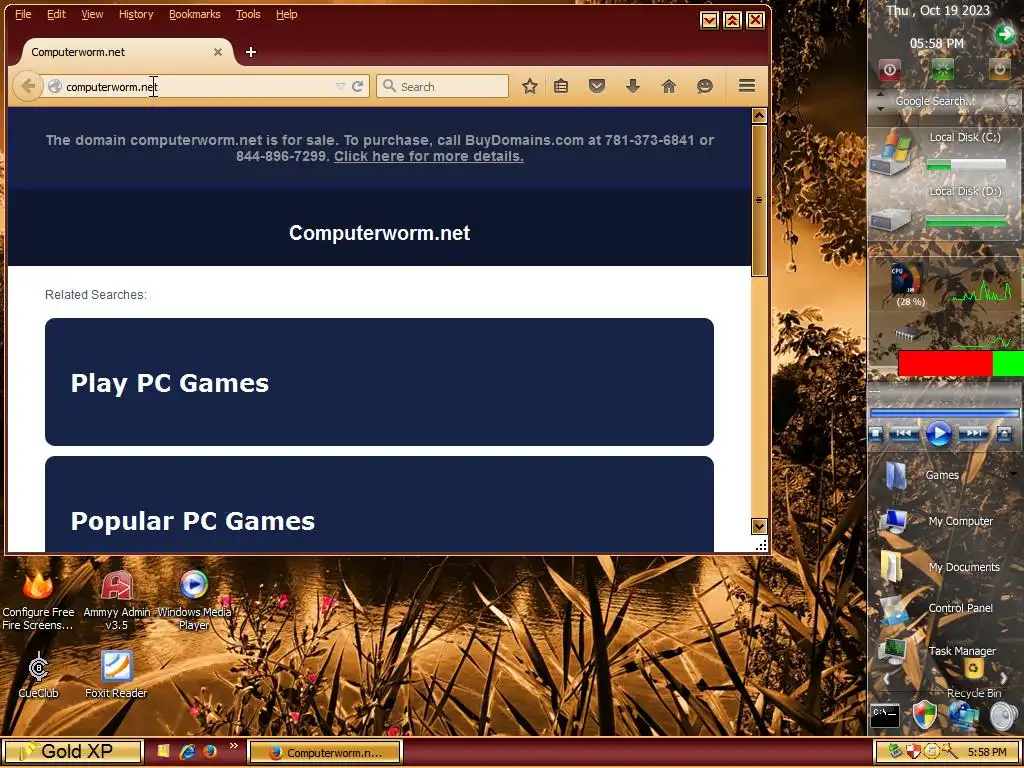Click the CPU meter gauge icon

(907, 280)
